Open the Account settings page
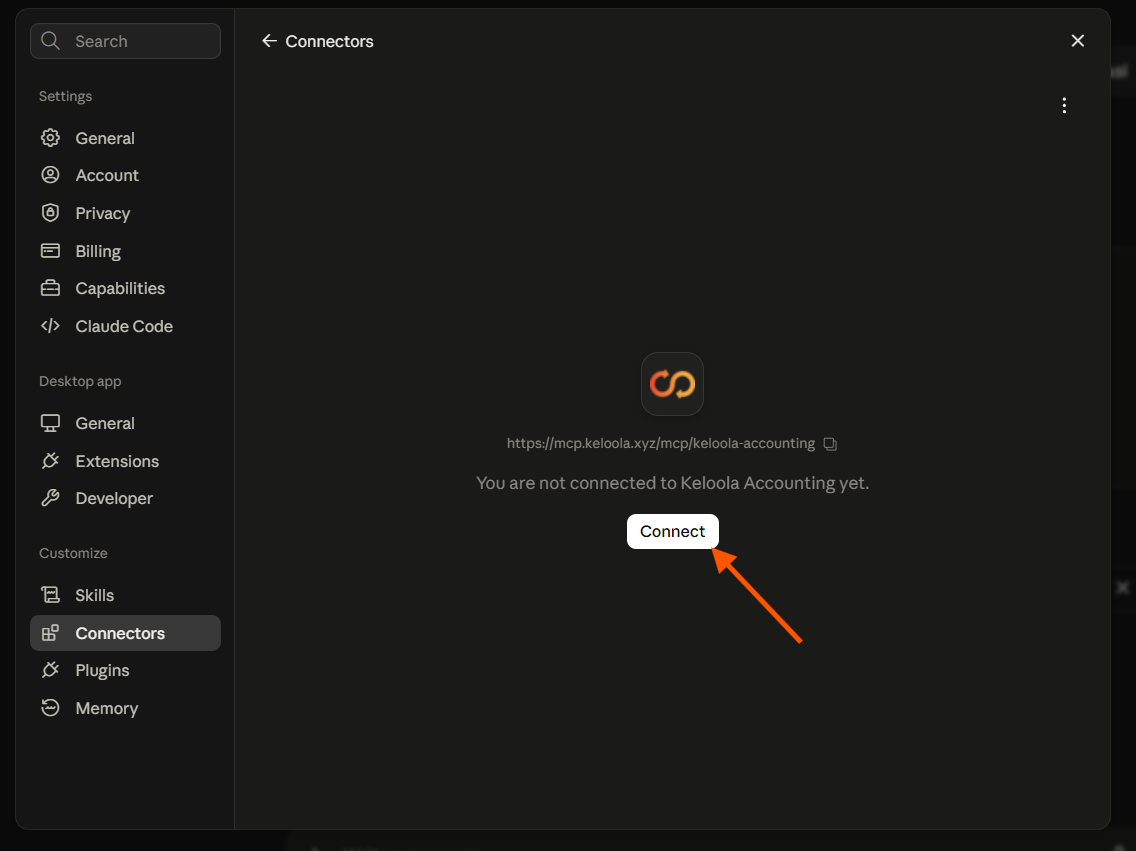This screenshot has width=1136, height=851. point(125,175)
